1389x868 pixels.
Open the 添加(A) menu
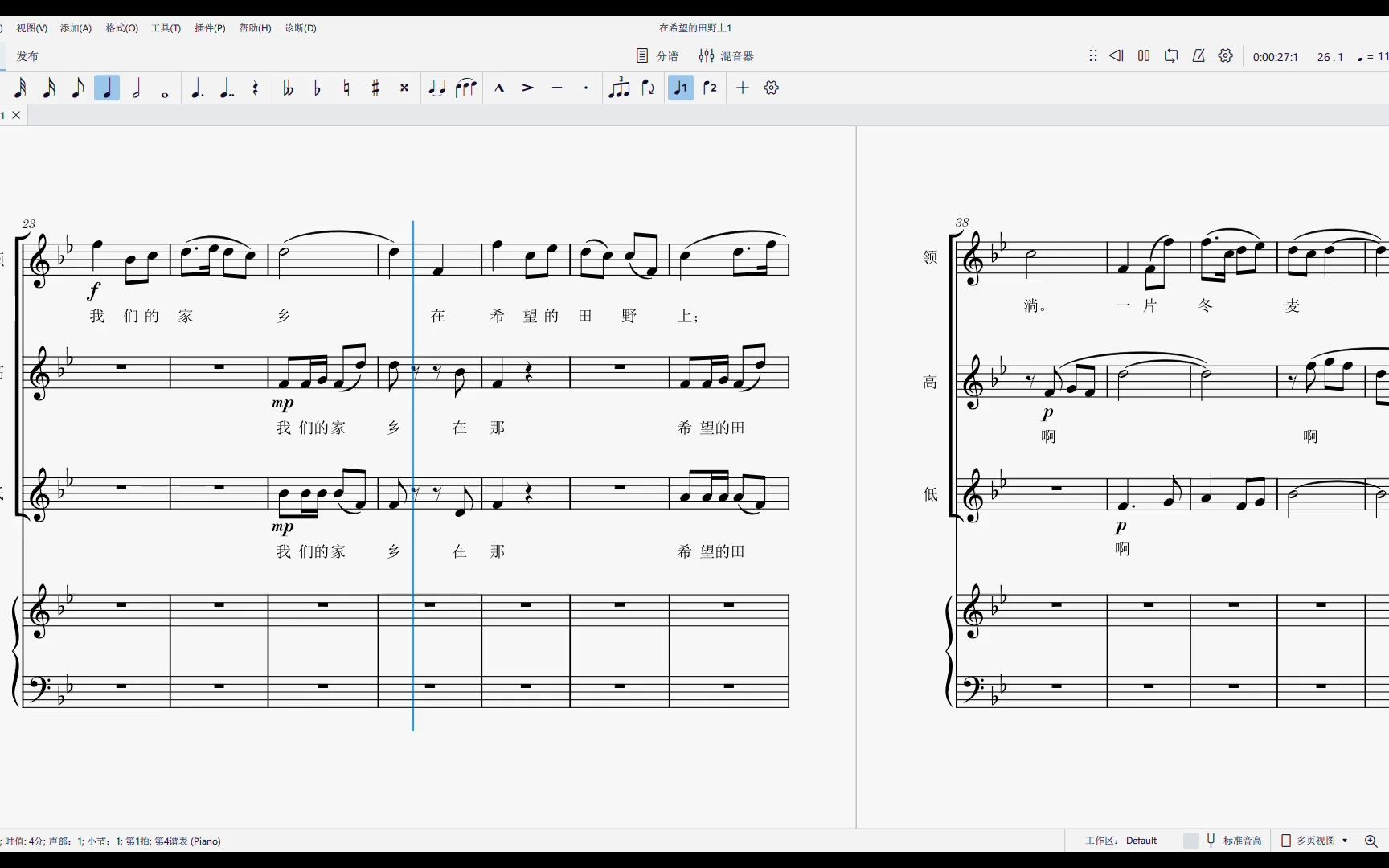(76, 28)
